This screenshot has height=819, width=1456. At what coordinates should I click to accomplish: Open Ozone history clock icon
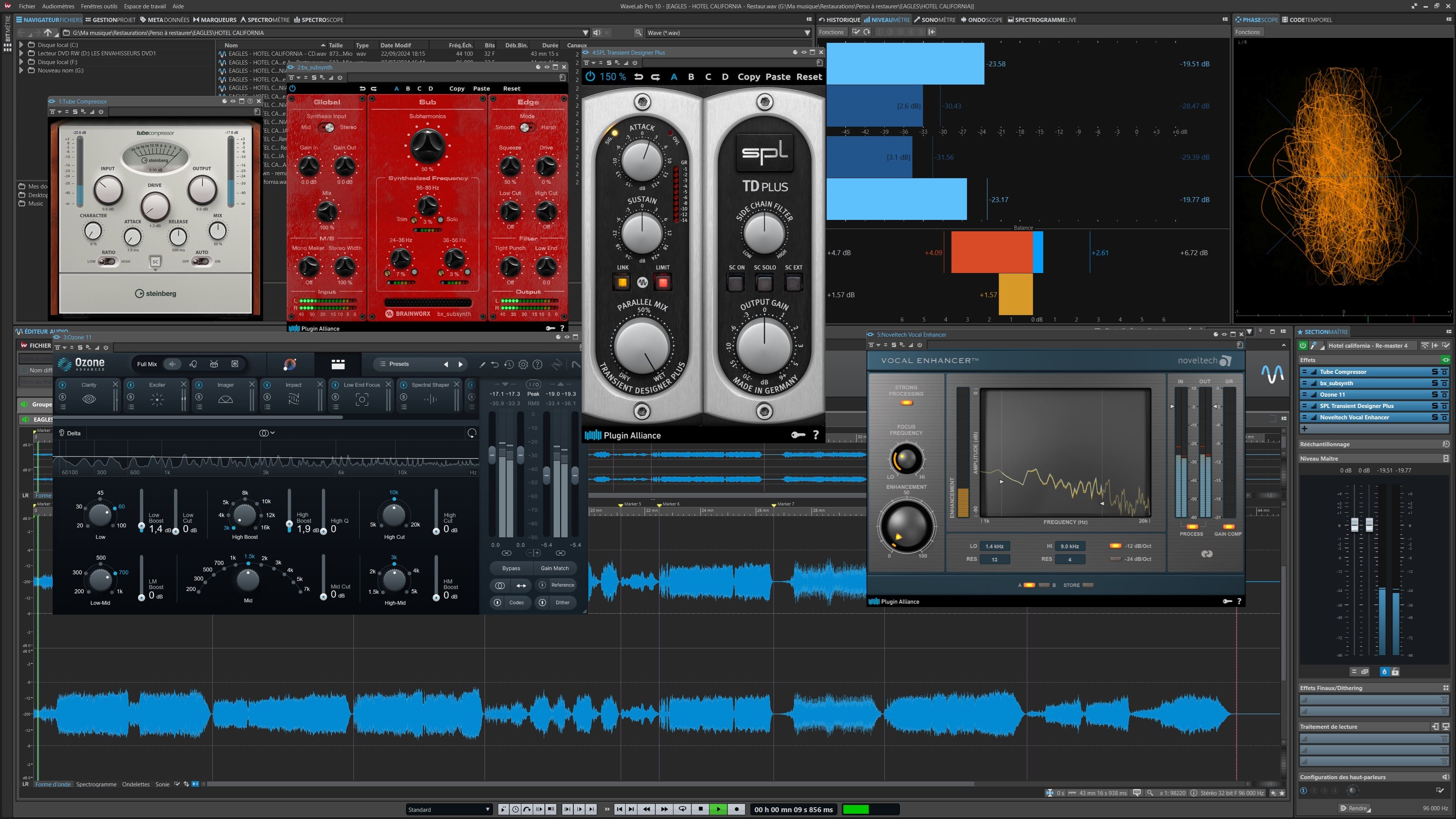[x=509, y=364]
